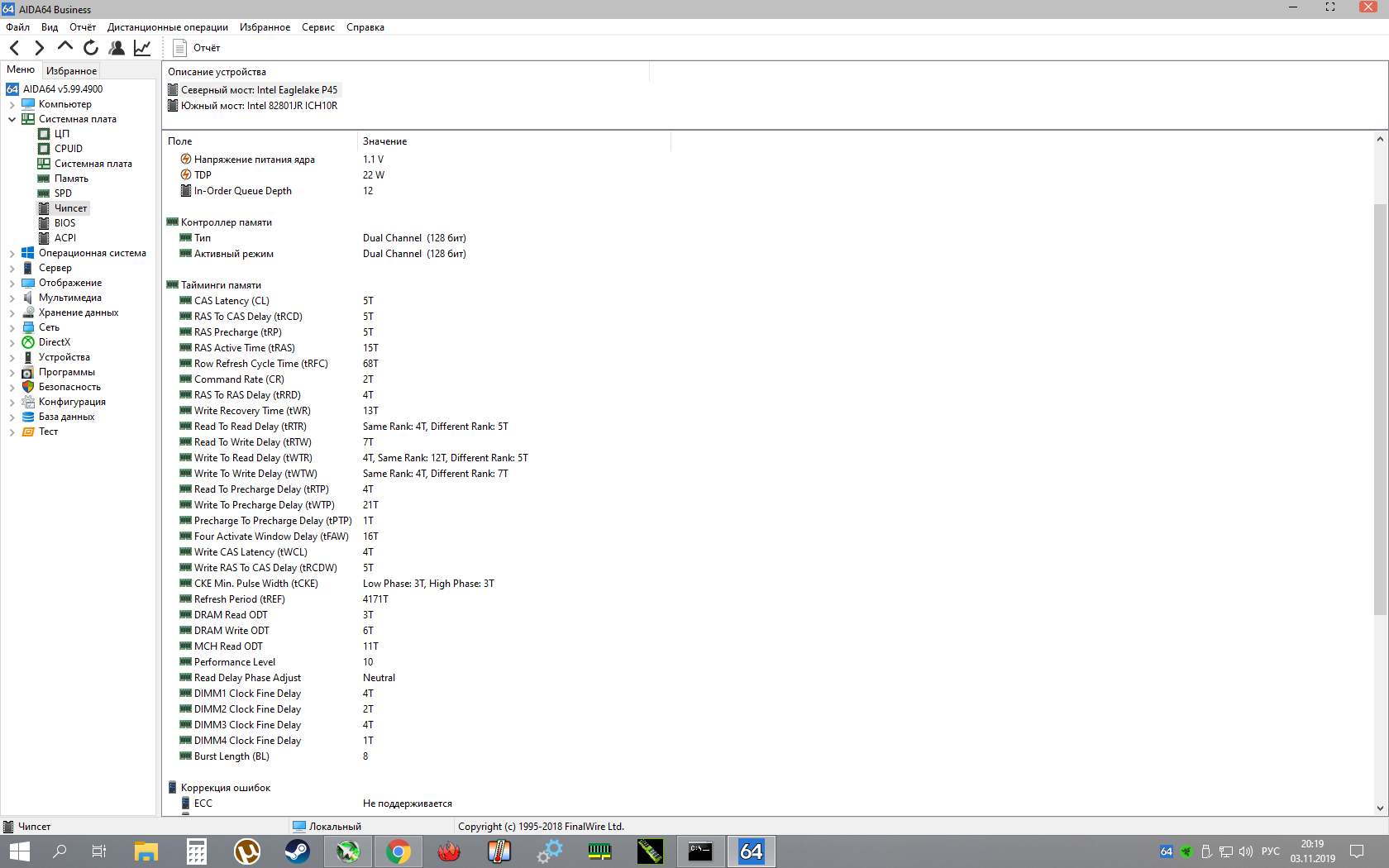Click the Forward navigation arrow
This screenshot has height=868, width=1389.
(39, 48)
